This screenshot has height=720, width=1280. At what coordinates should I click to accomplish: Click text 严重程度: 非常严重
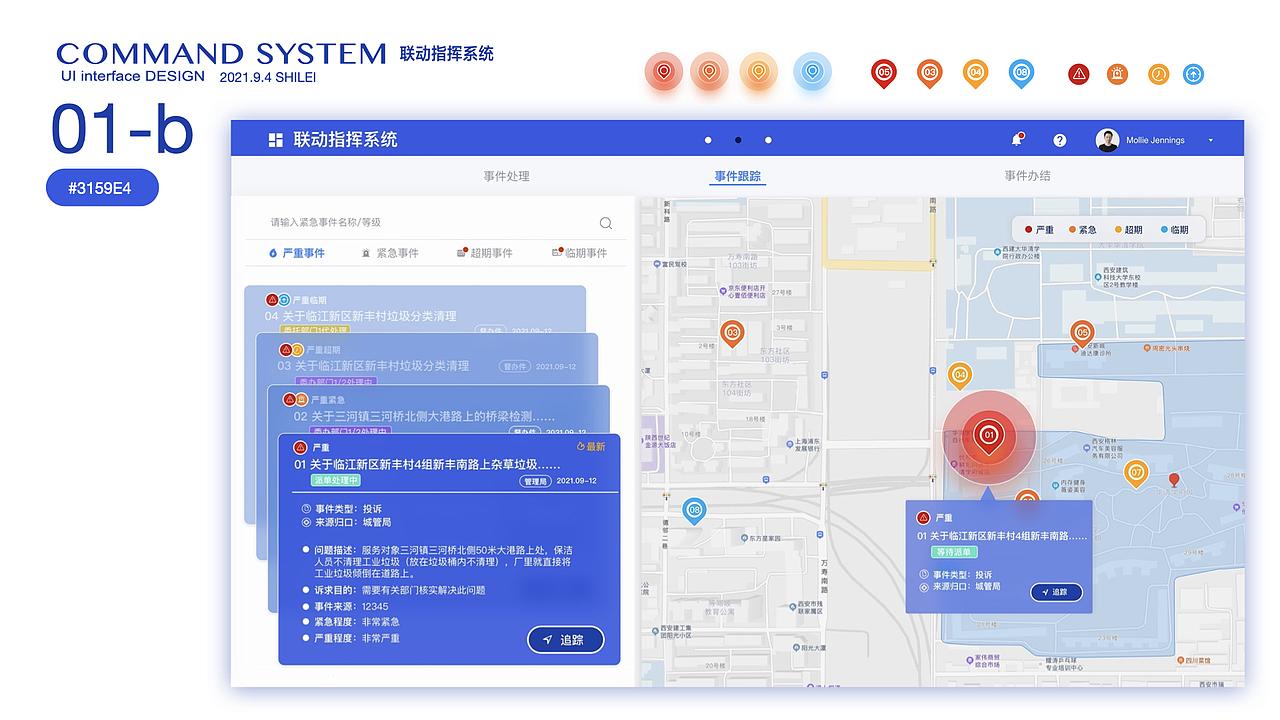(357, 638)
